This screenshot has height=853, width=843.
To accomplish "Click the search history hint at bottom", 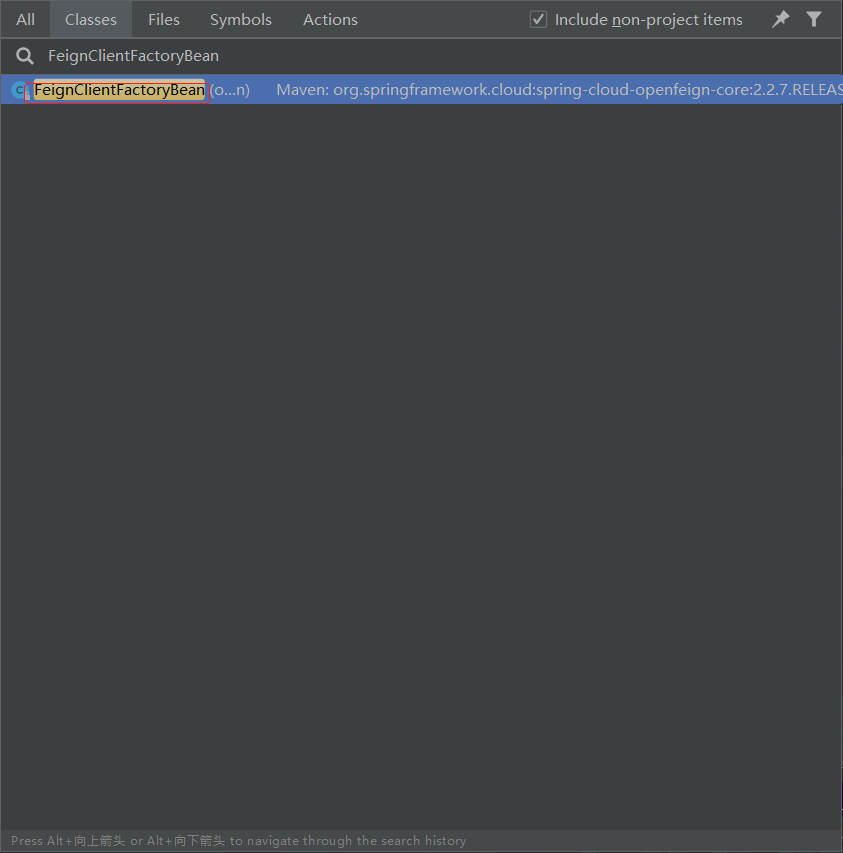I will point(238,840).
